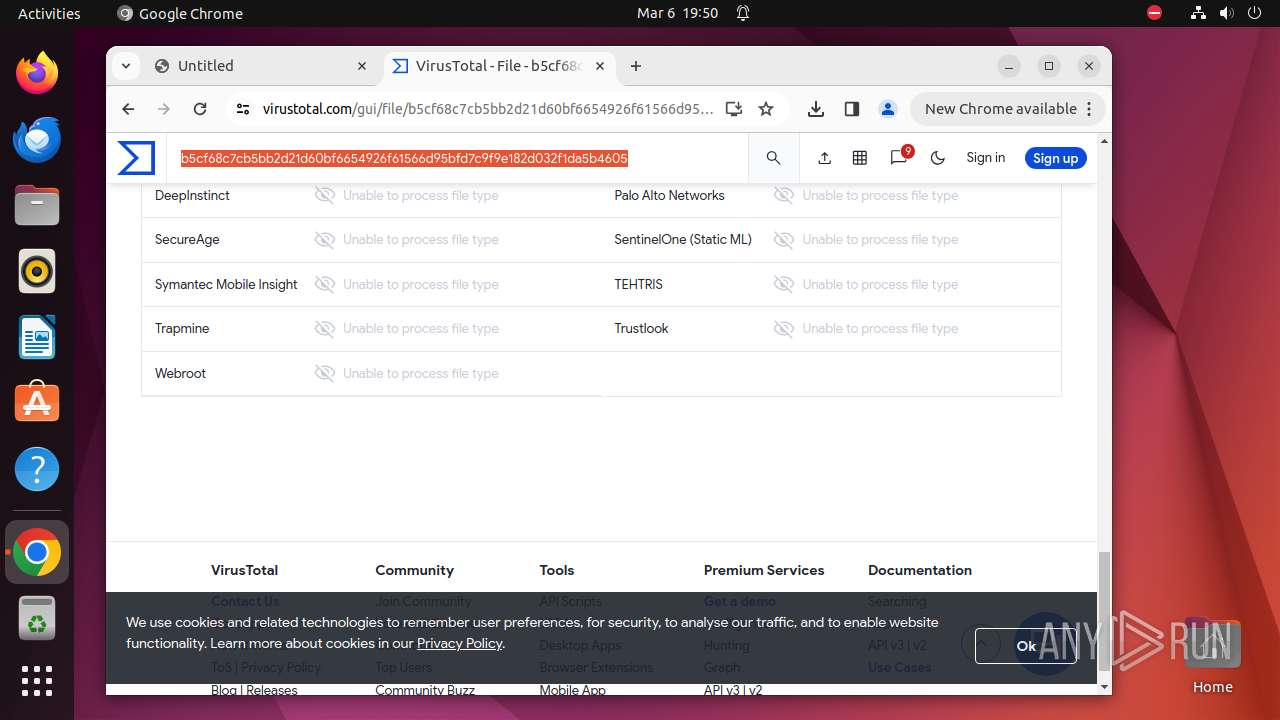Click the Symantec Mobile Insight eye-slash icon
The height and width of the screenshot is (720, 1280).
(325, 284)
